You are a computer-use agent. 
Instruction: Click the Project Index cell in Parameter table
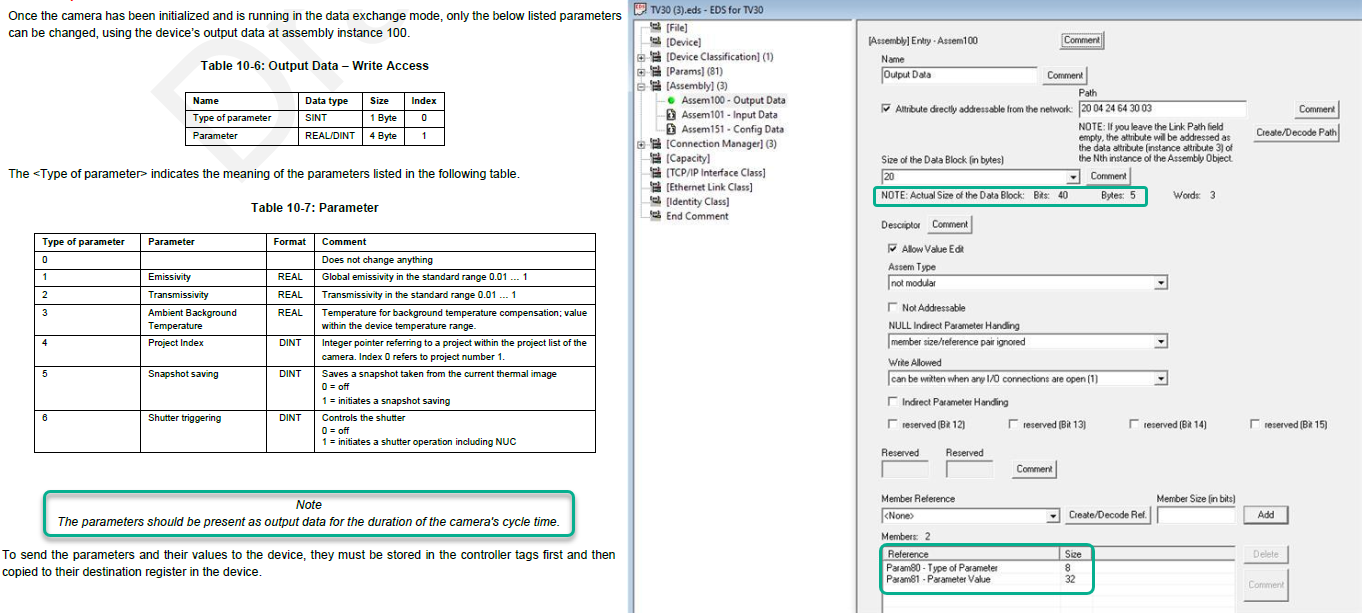[x=205, y=351]
